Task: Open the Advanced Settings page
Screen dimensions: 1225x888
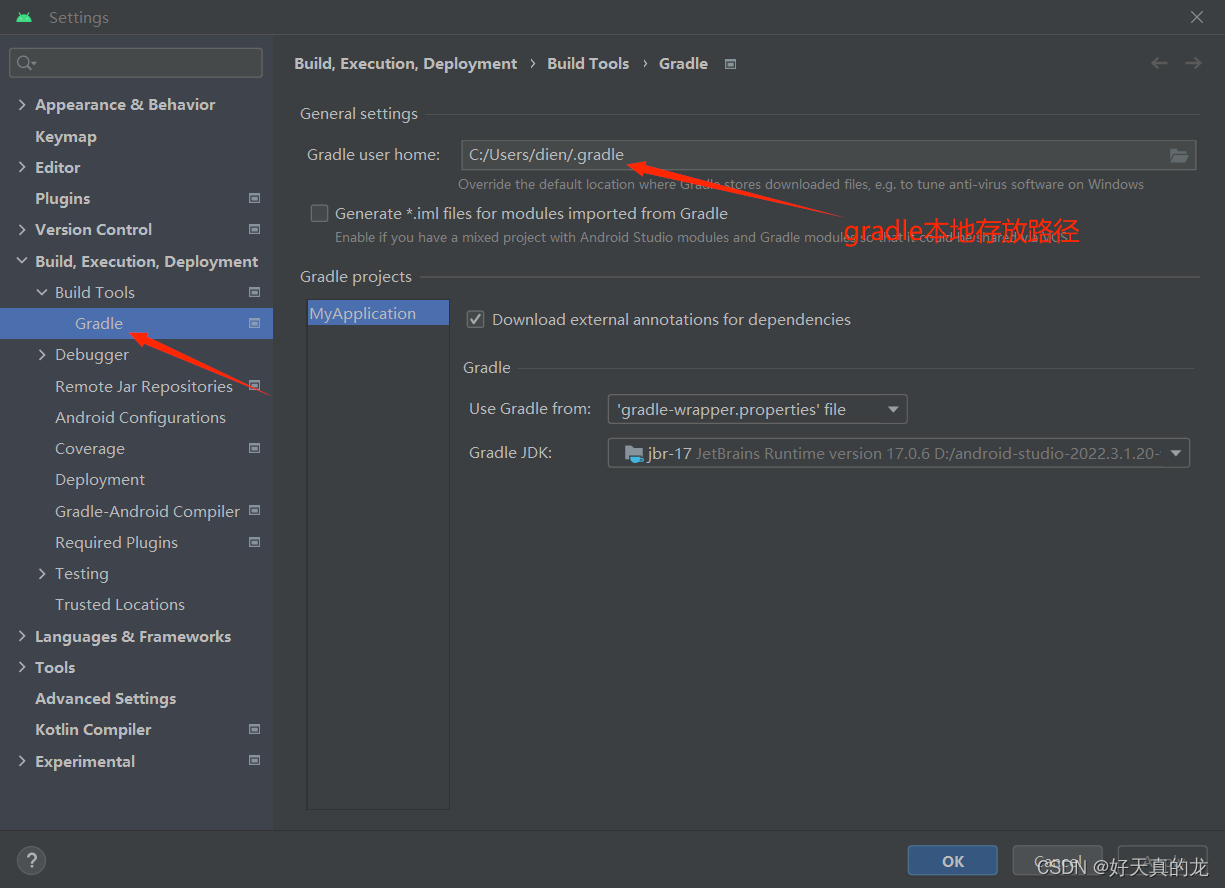Action: coord(105,698)
